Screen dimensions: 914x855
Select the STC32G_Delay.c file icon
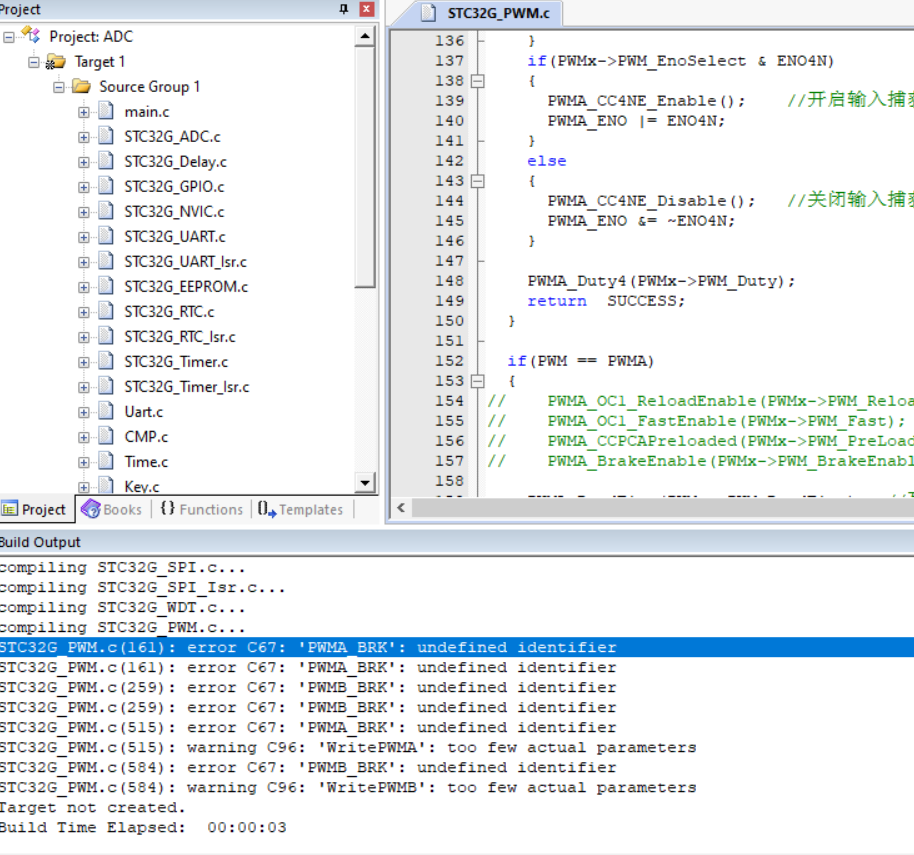[106, 160]
